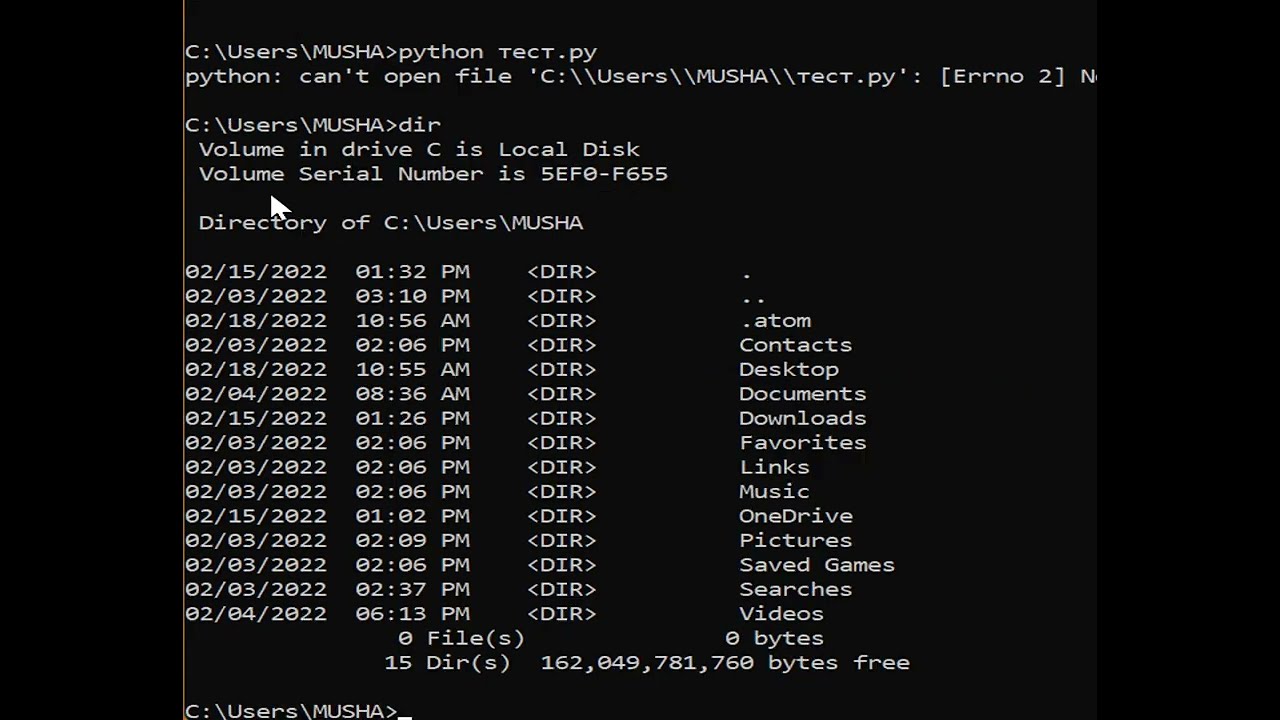Click the Downloads folder entry
Viewport: 1280px width, 720px height.
tap(802, 418)
